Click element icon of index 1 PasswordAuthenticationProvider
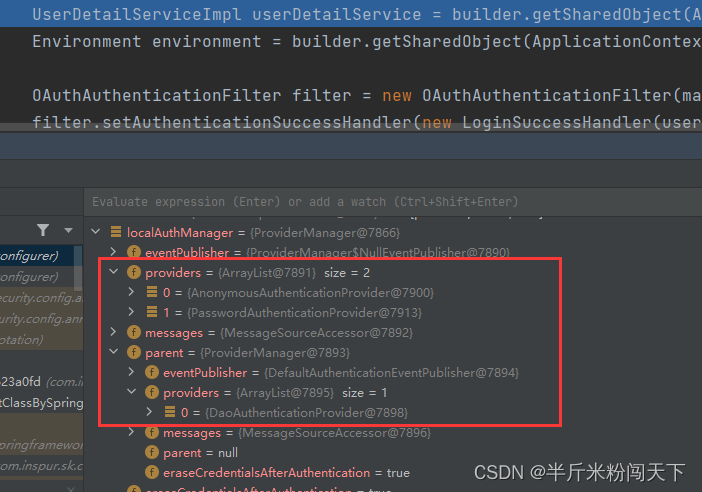702x492 pixels. pyautogui.click(x=152, y=312)
